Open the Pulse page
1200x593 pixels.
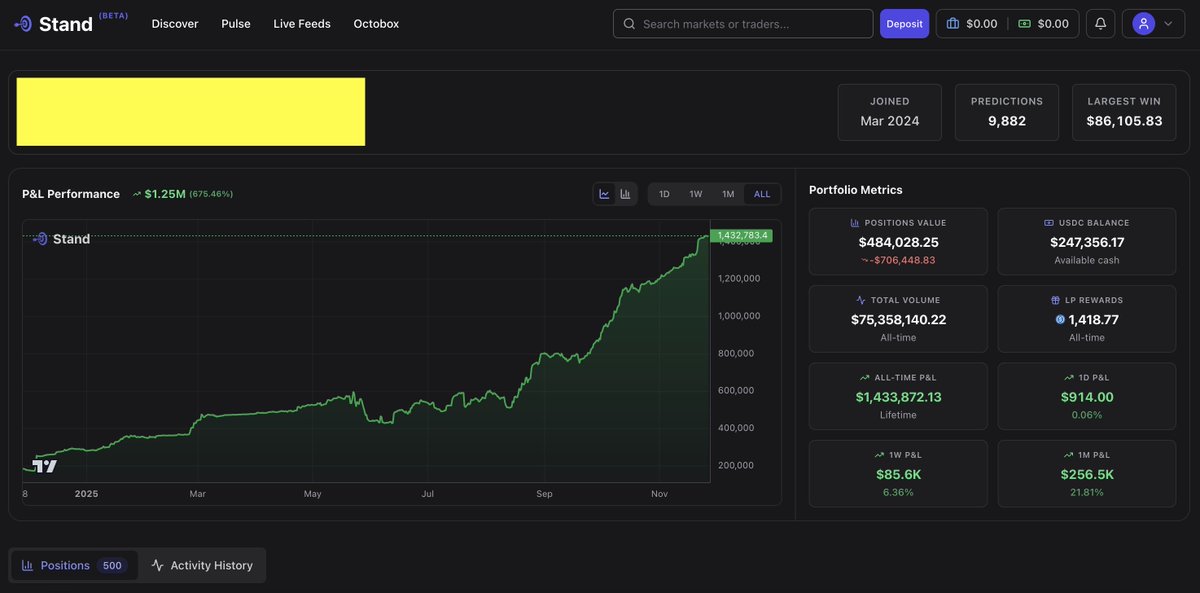(236, 24)
